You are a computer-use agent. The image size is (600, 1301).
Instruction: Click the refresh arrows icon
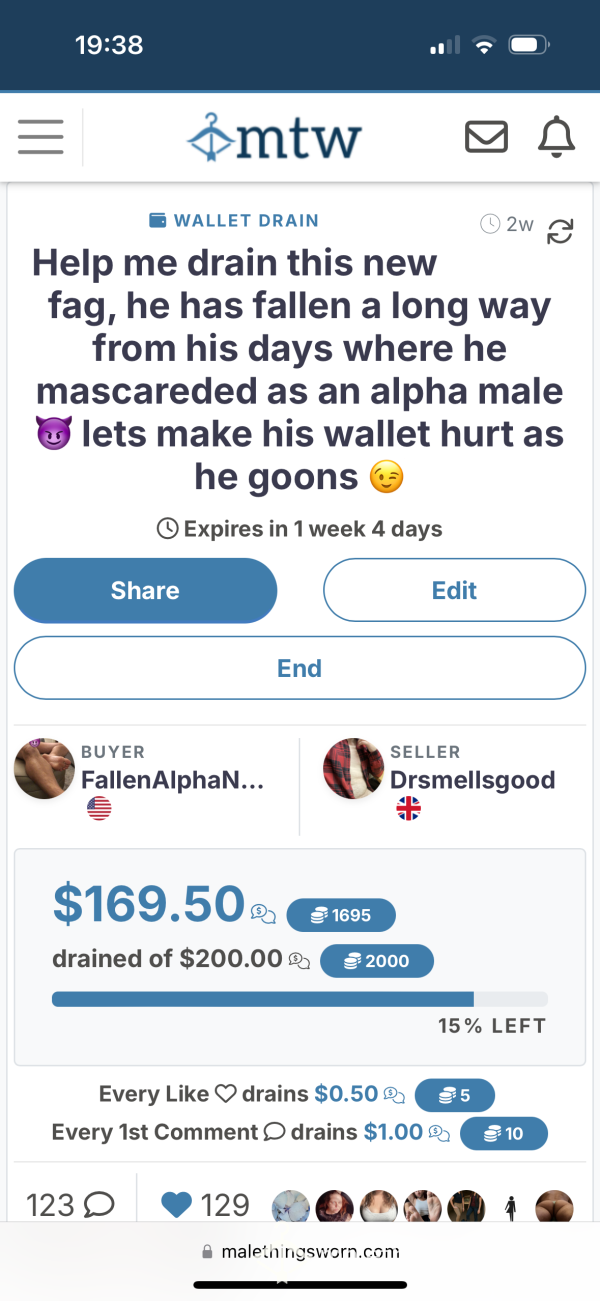[x=560, y=231]
